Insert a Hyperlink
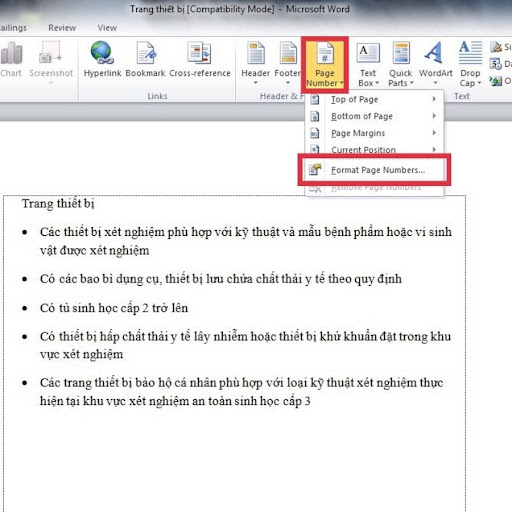 (x=102, y=59)
